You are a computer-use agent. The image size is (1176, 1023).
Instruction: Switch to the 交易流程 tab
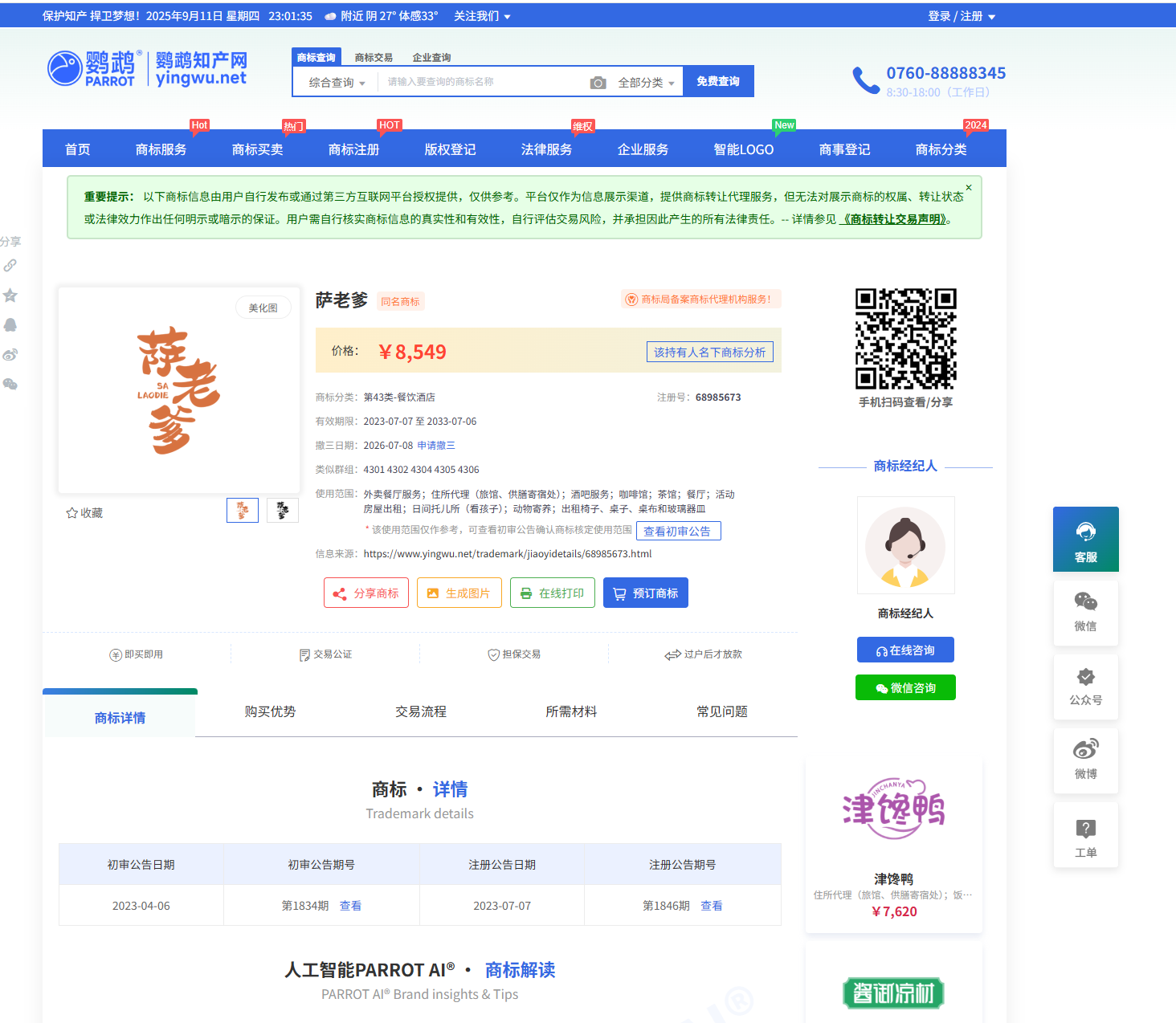420,711
